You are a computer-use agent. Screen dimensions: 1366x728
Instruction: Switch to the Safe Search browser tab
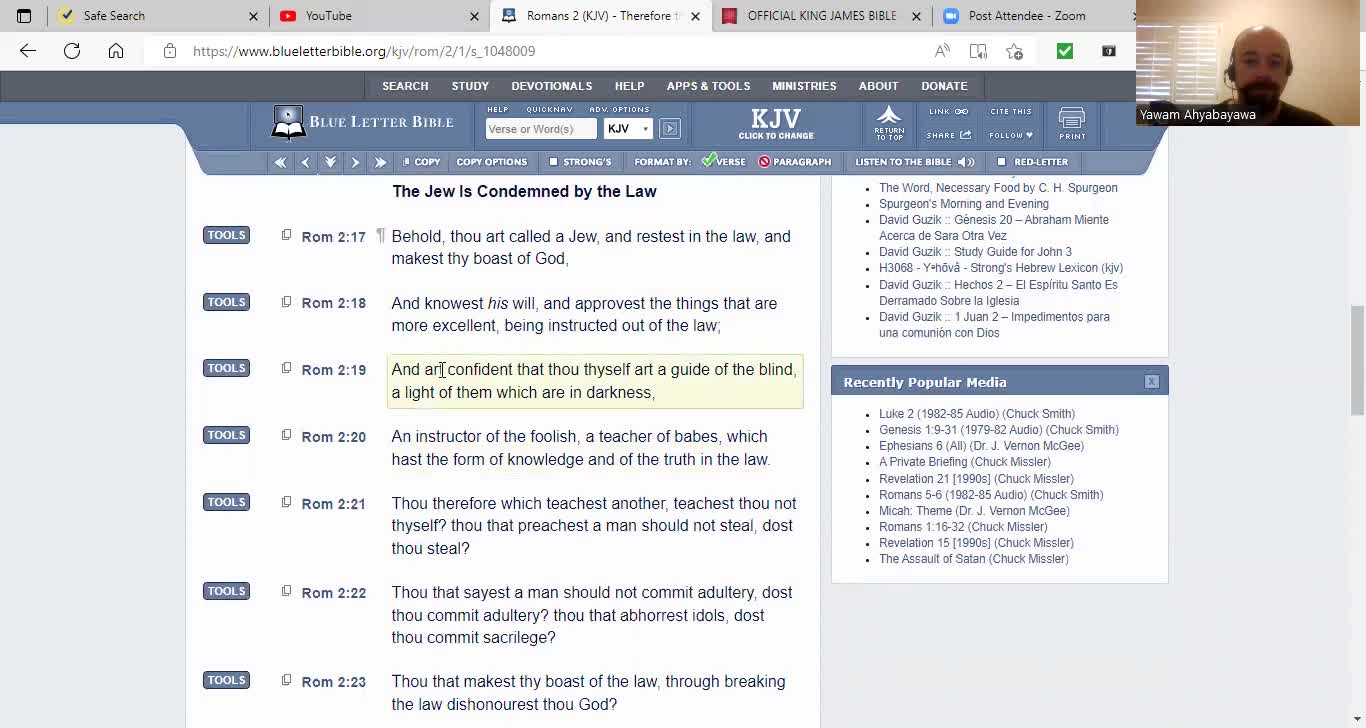click(x=158, y=16)
